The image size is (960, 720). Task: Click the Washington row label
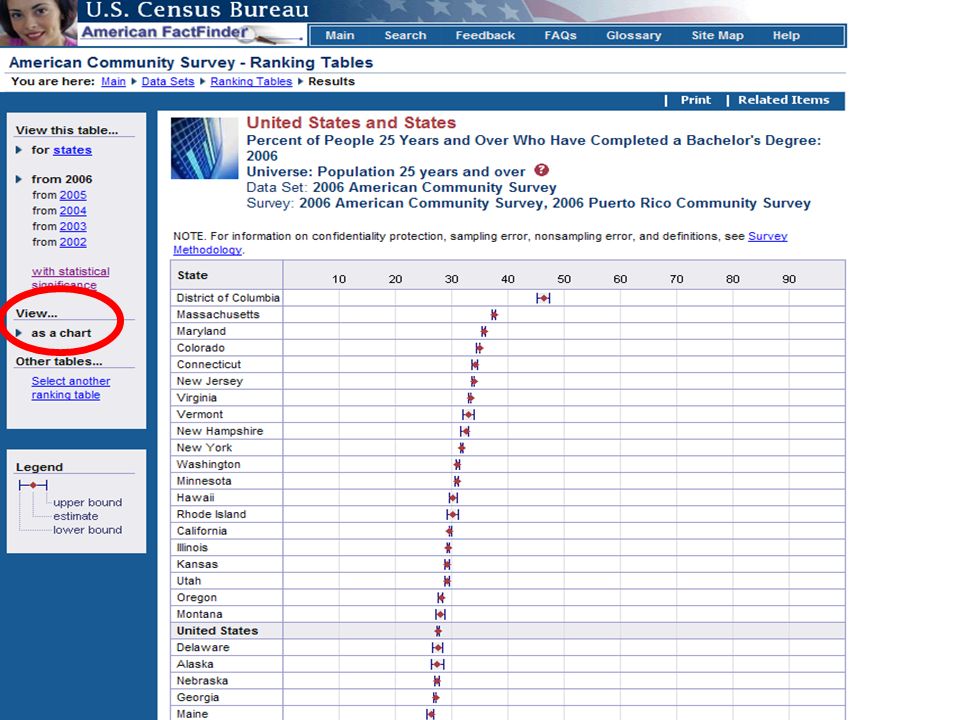(208, 464)
